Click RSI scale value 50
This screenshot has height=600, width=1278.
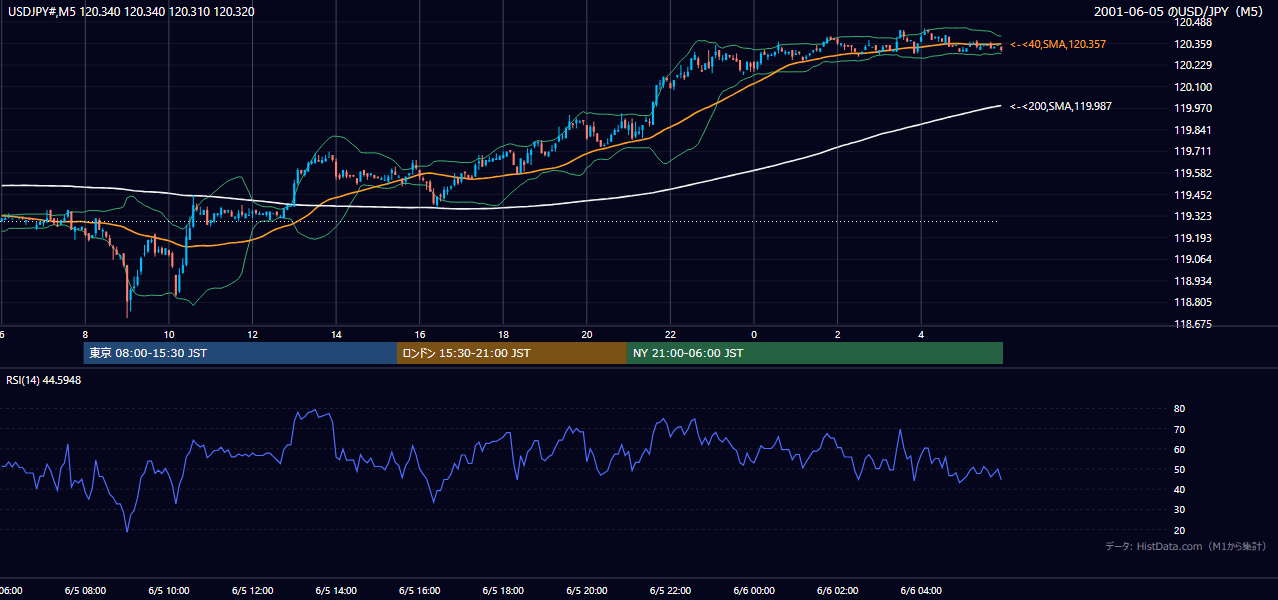click(1179, 469)
